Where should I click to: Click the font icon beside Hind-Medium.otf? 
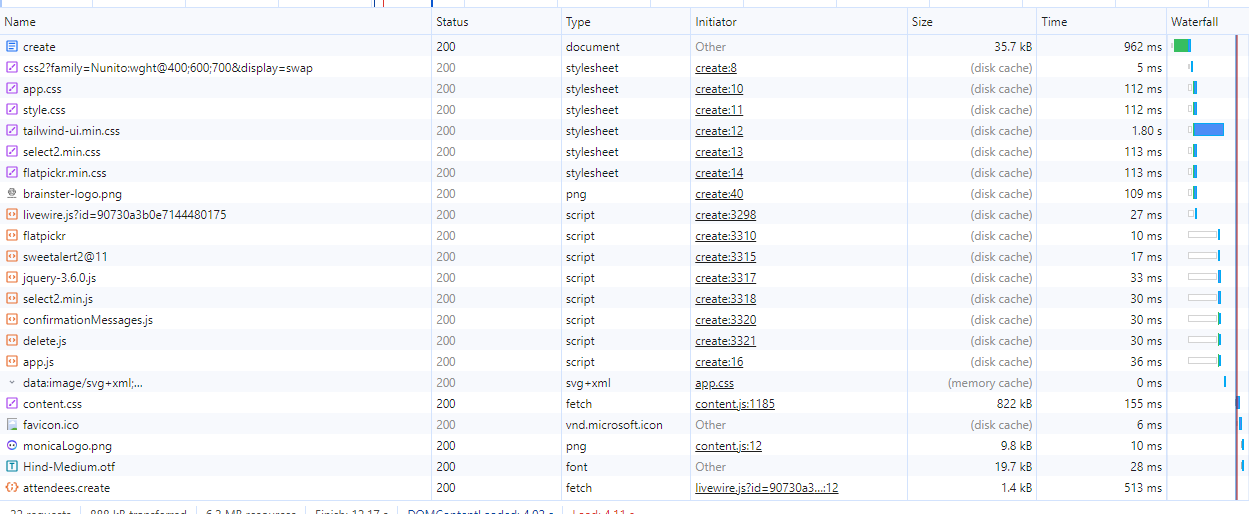point(12,467)
